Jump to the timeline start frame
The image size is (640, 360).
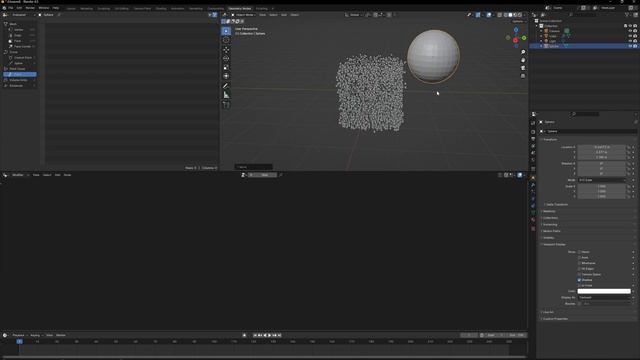tap(255, 336)
